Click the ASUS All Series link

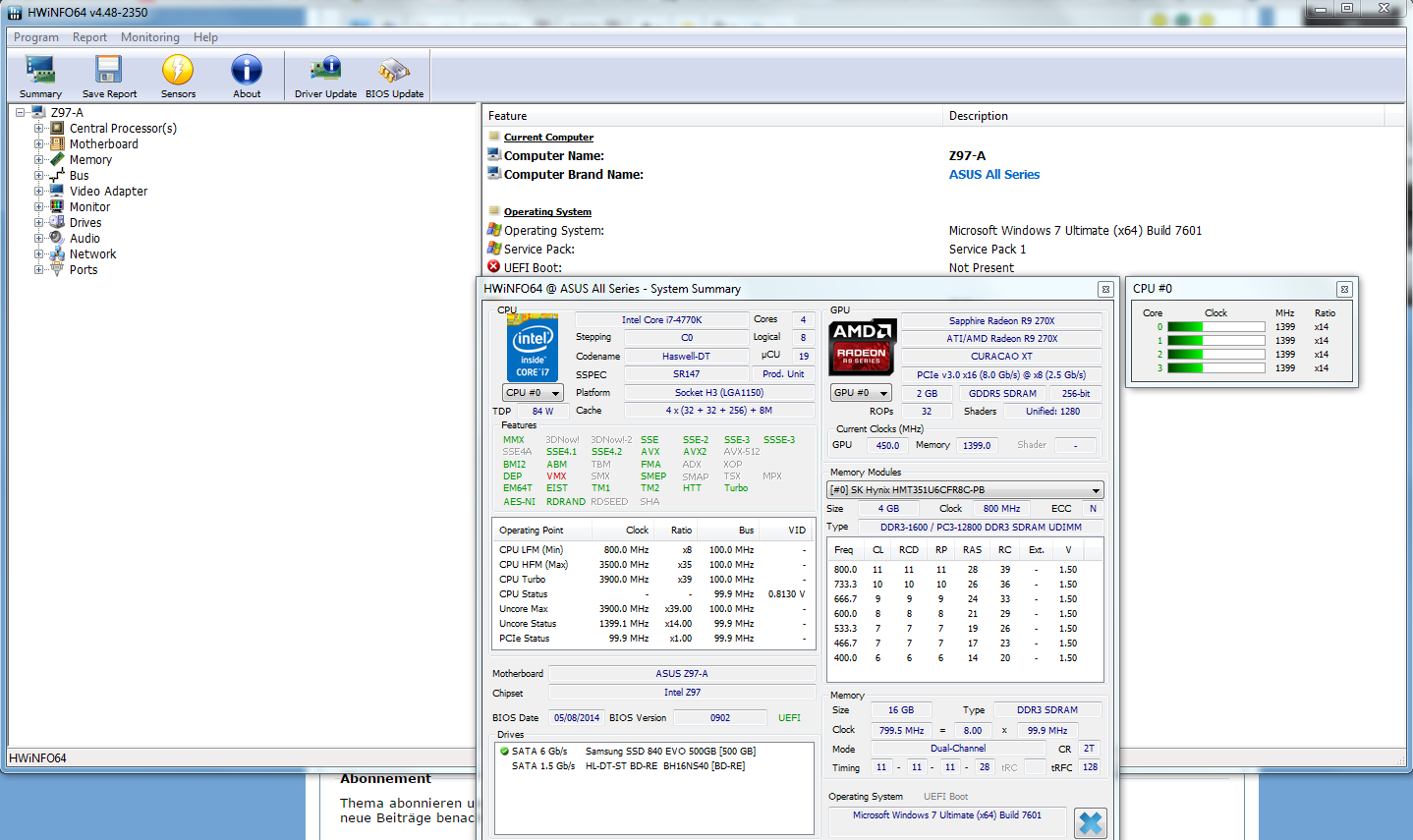pyautogui.click(x=994, y=174)
